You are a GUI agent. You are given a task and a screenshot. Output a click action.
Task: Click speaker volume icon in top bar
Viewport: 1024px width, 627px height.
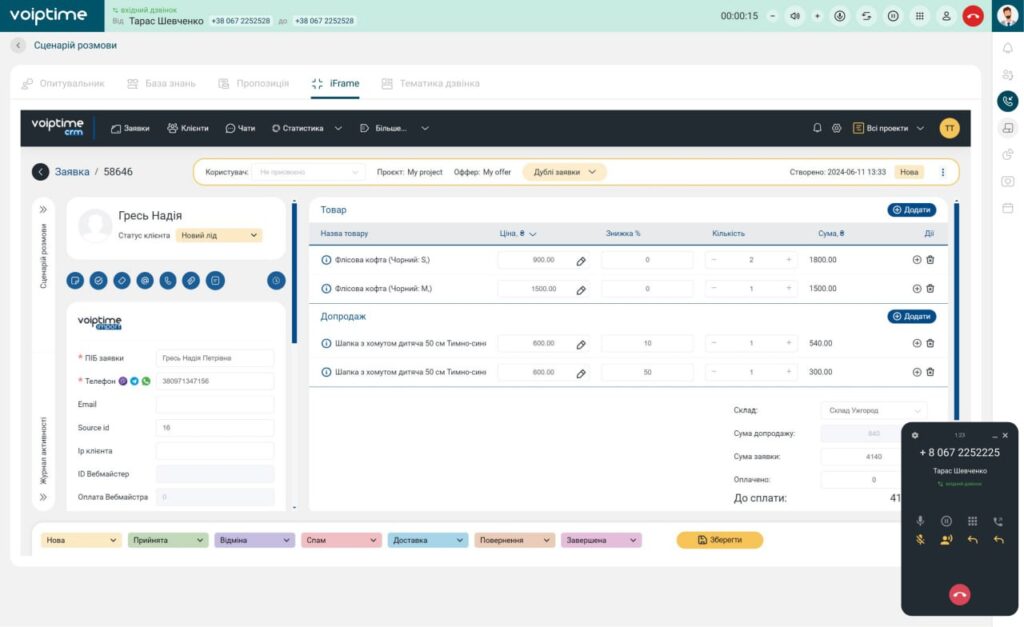coord(795,16)
